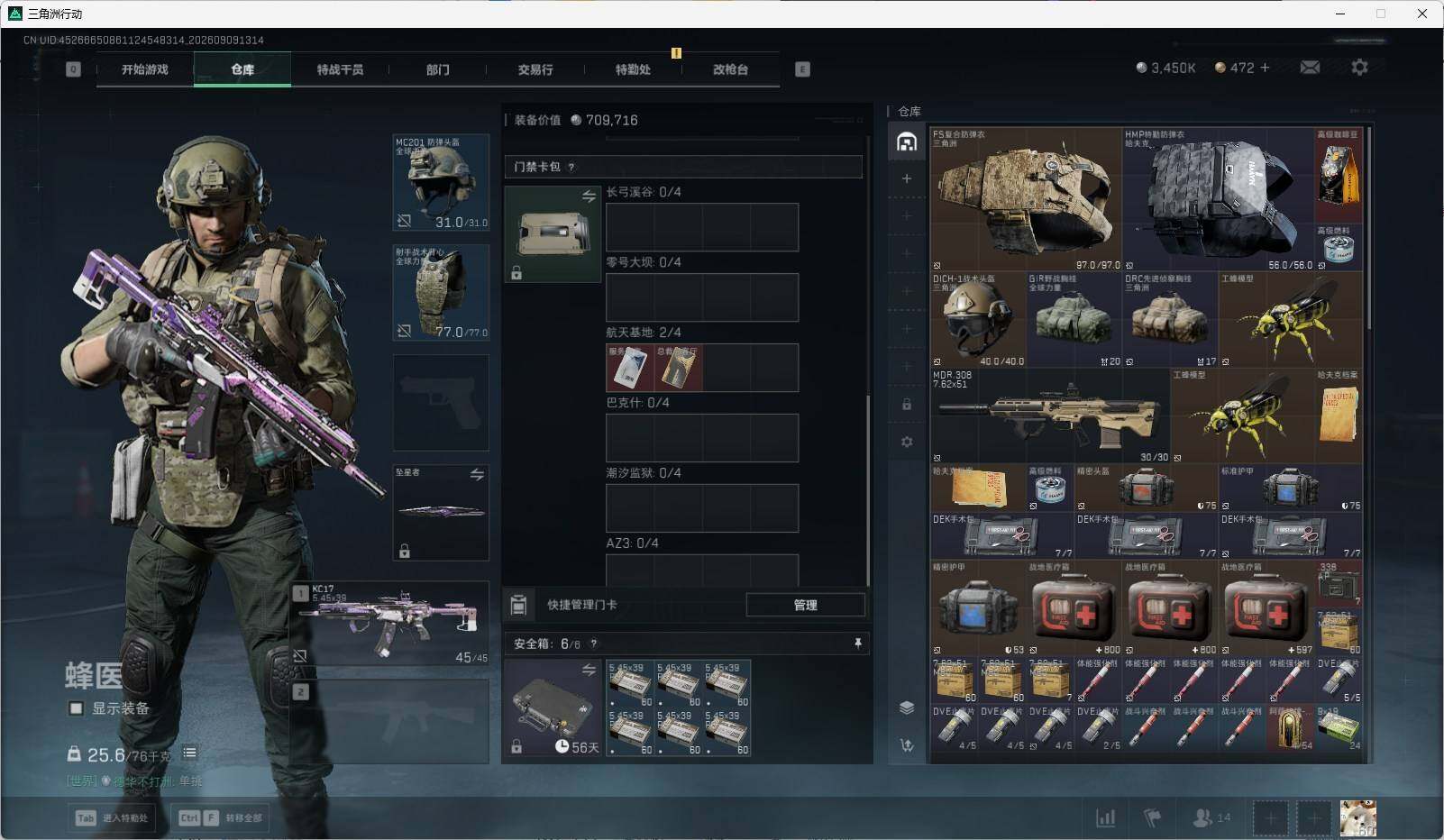The width and height of the screenshot is (1444, 840).
Task: Swap the 坠星者 melee weapon
Action: [x=477, y=475]
